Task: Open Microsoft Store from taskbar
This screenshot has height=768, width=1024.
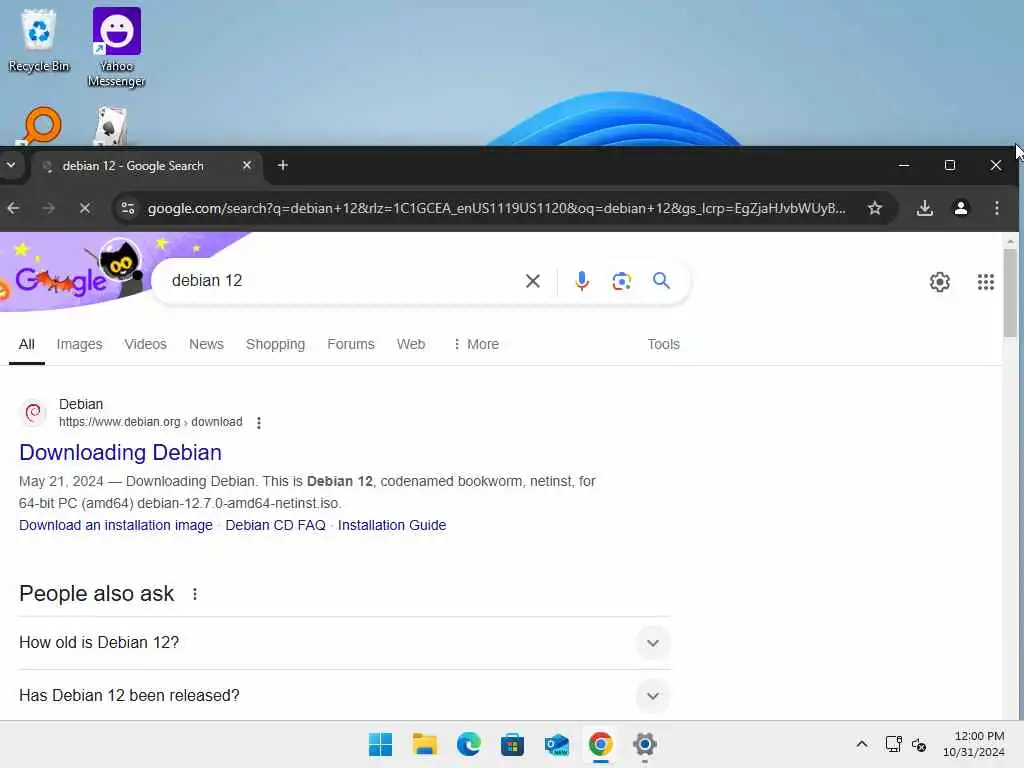Action: pyautogui.click(x=512, y=744)
